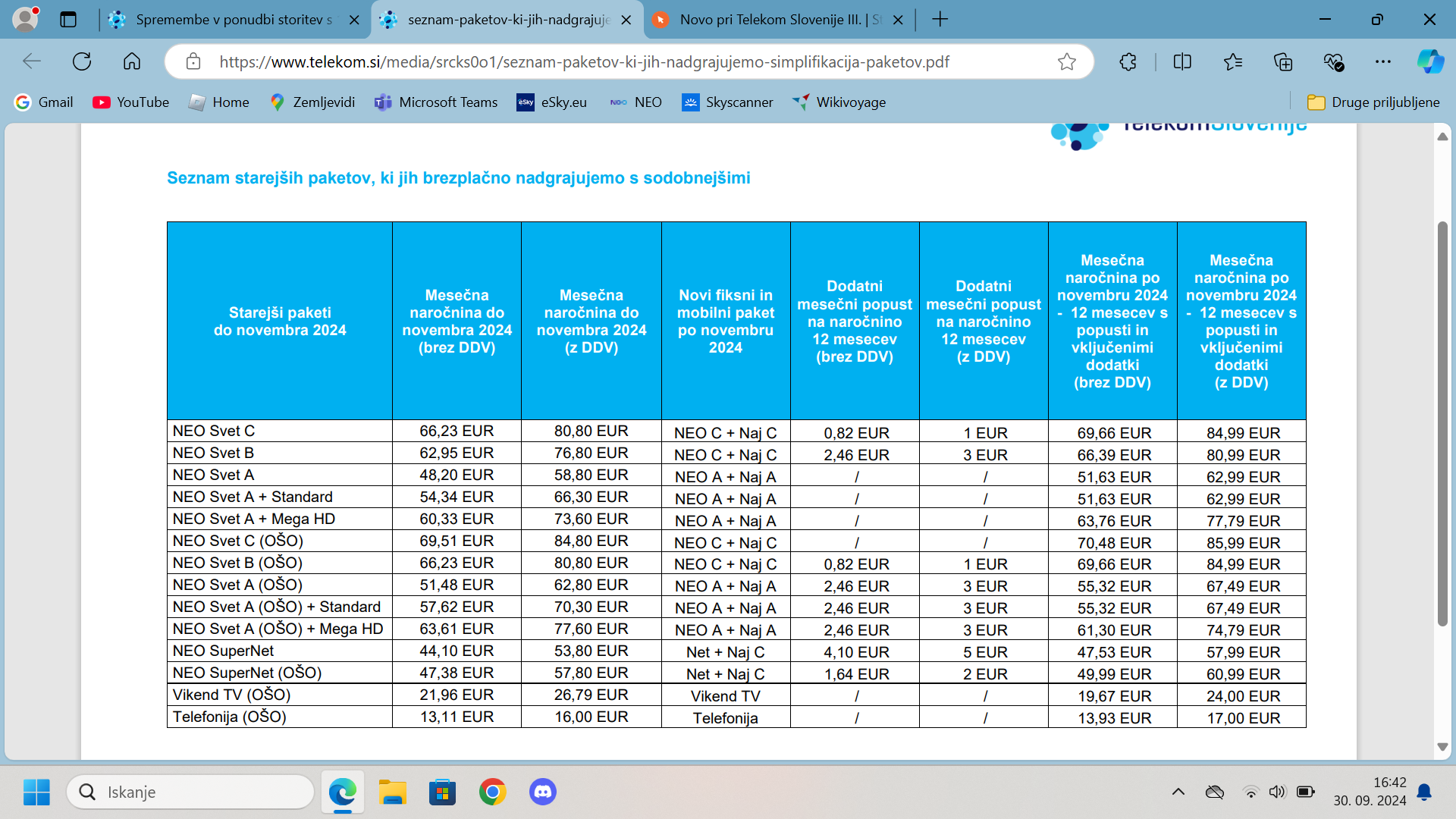Open Microsoft Edge from taskbar
1456x819 pixels.
pos(343,792)
